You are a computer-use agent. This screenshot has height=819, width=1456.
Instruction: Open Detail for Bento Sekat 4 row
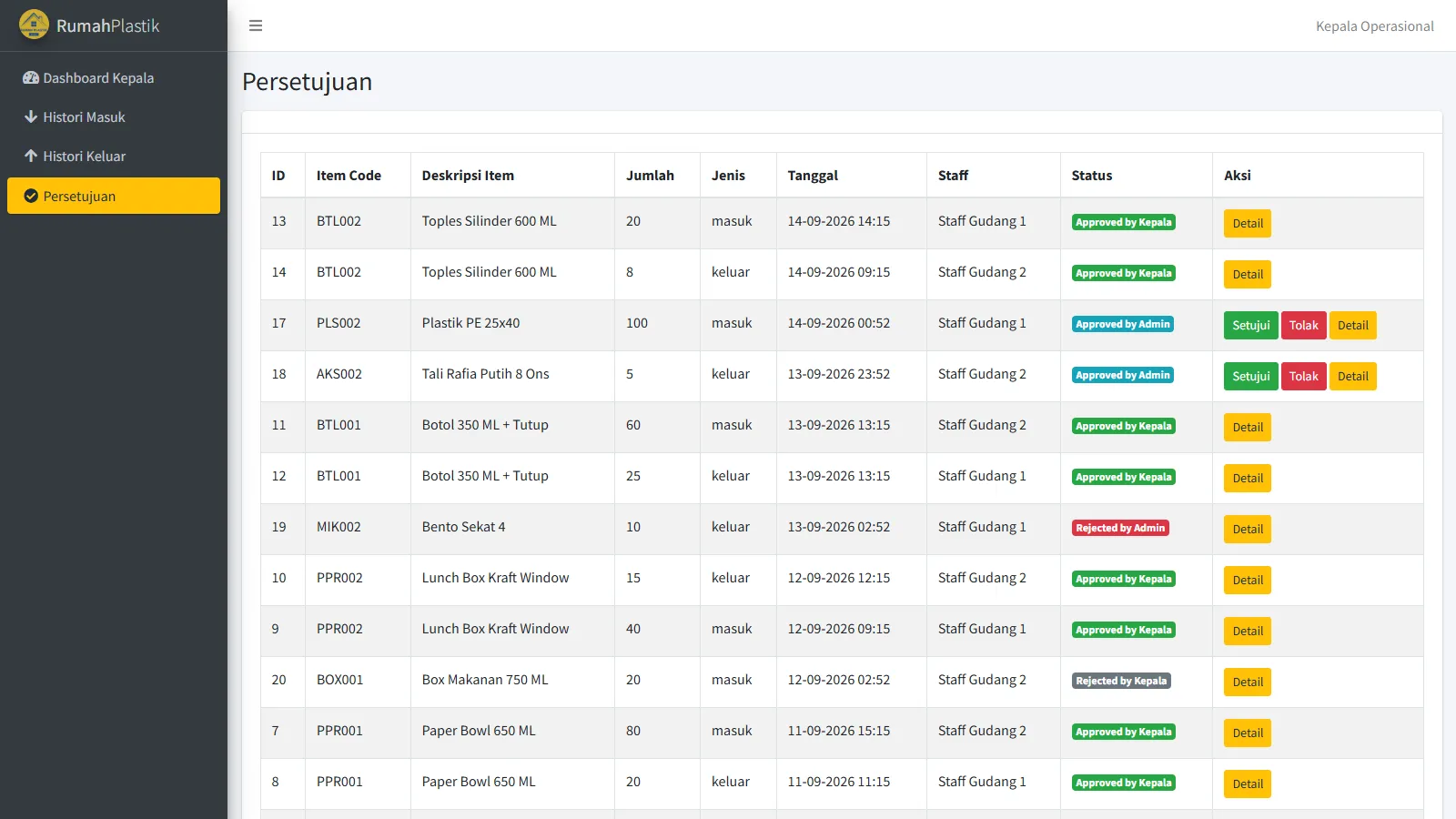point(1248,529)
